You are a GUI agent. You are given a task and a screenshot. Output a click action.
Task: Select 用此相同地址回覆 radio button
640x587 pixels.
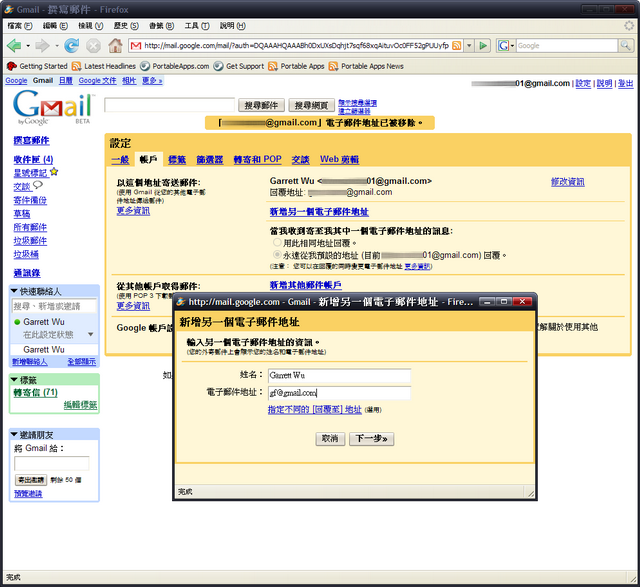coord(277,242)
